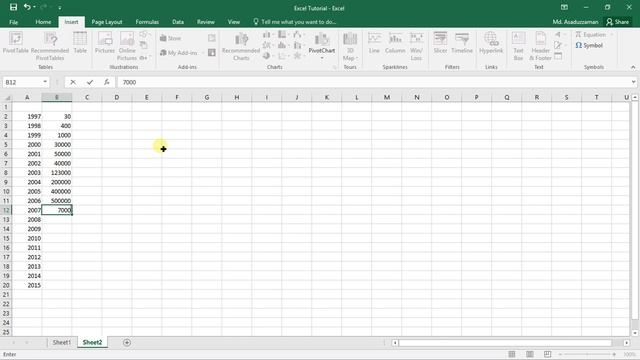Click the Save icon in quick access toolbar
Viewport: 640px width, 360px height.
pyautogui.click(x=13, y=7)
